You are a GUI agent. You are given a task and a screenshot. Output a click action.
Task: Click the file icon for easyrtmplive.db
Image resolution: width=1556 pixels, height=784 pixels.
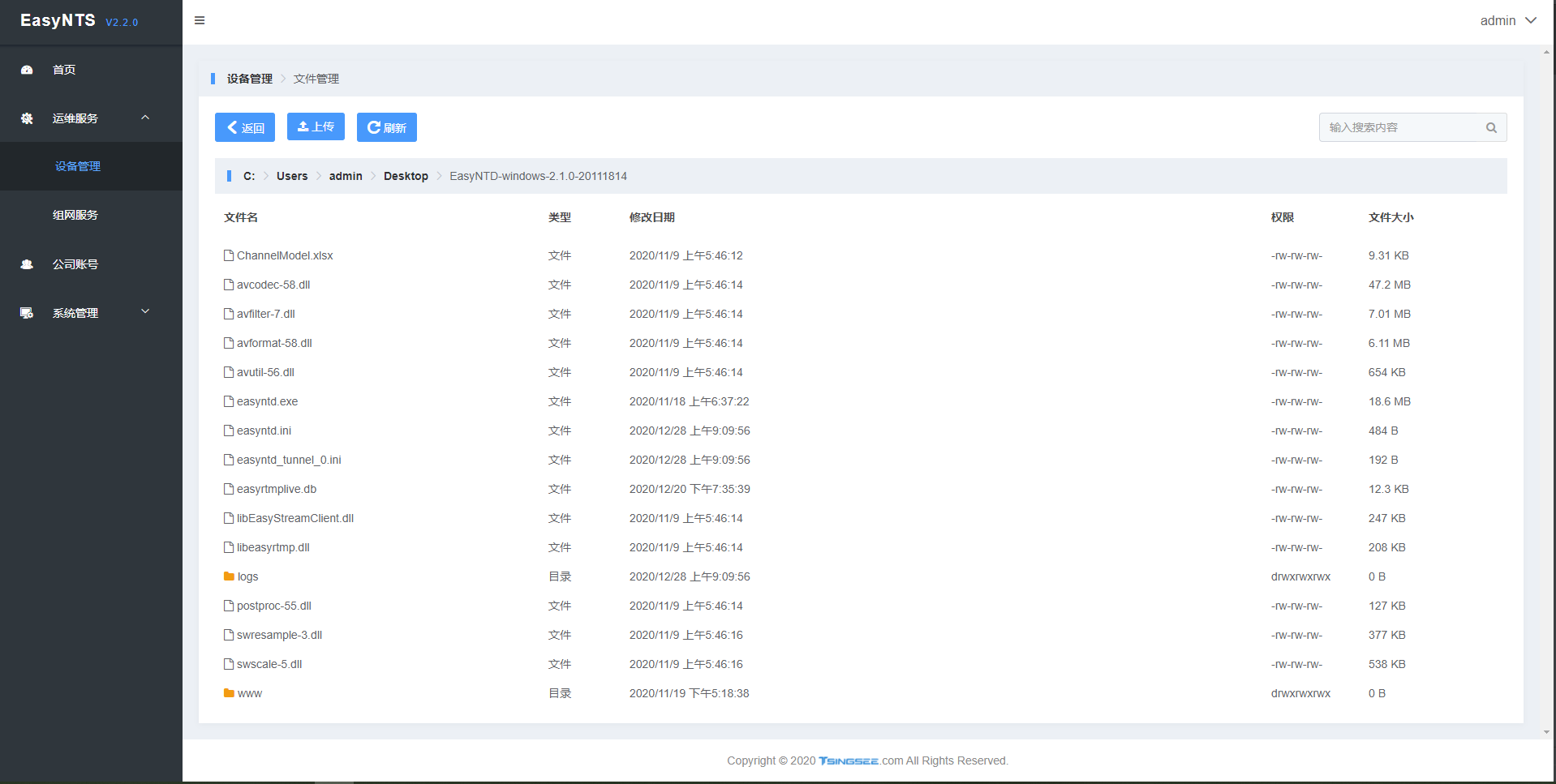[x=229, y=489]
